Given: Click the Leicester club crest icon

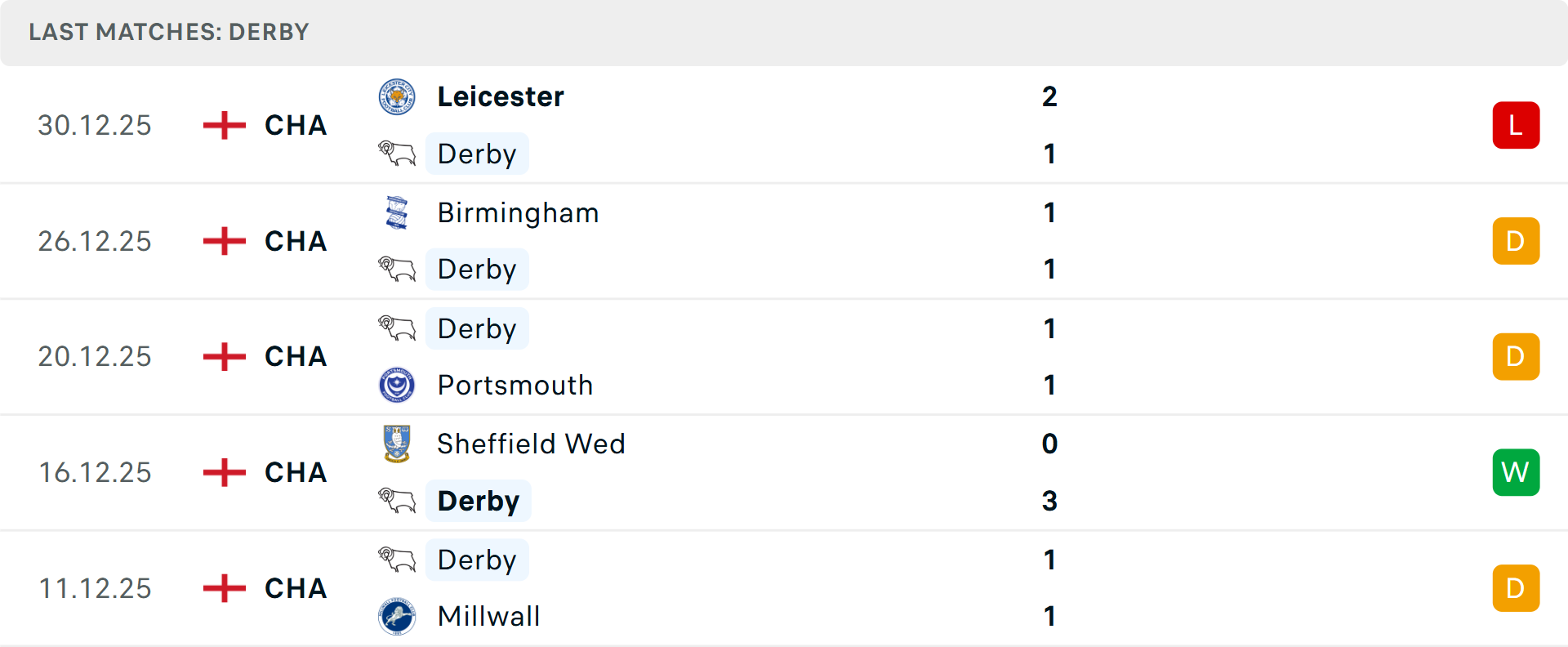Looking at the screenshot, I should 397,97.
